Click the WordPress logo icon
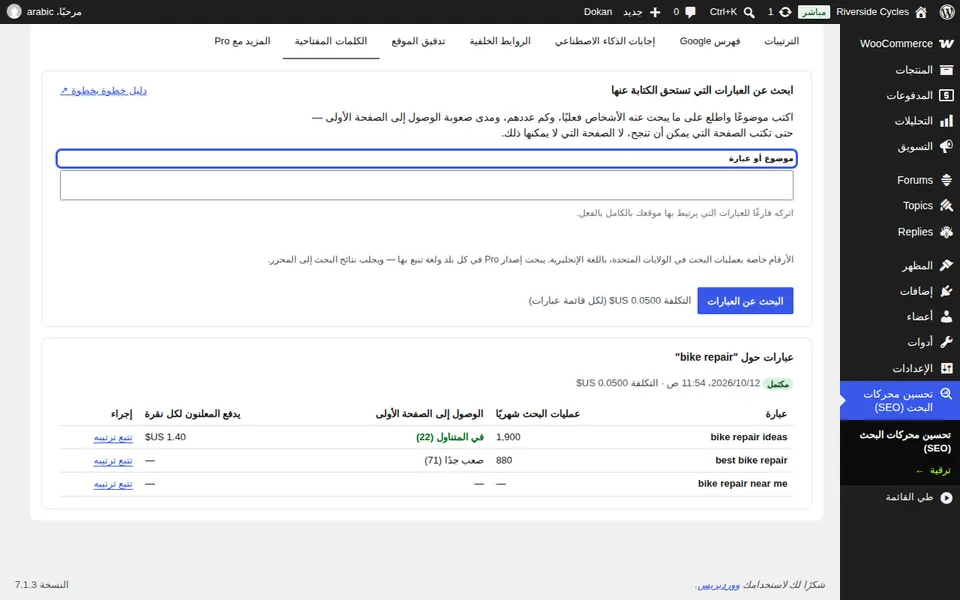Screen dimensions: 960x600 pos(947,12)
